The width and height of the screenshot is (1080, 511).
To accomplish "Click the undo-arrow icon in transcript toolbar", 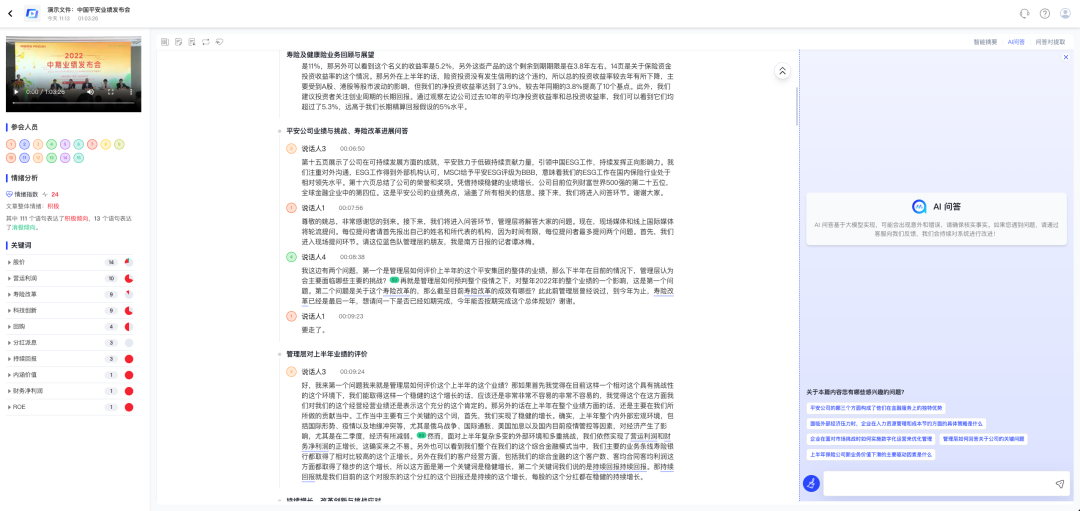I will [220, 42].
